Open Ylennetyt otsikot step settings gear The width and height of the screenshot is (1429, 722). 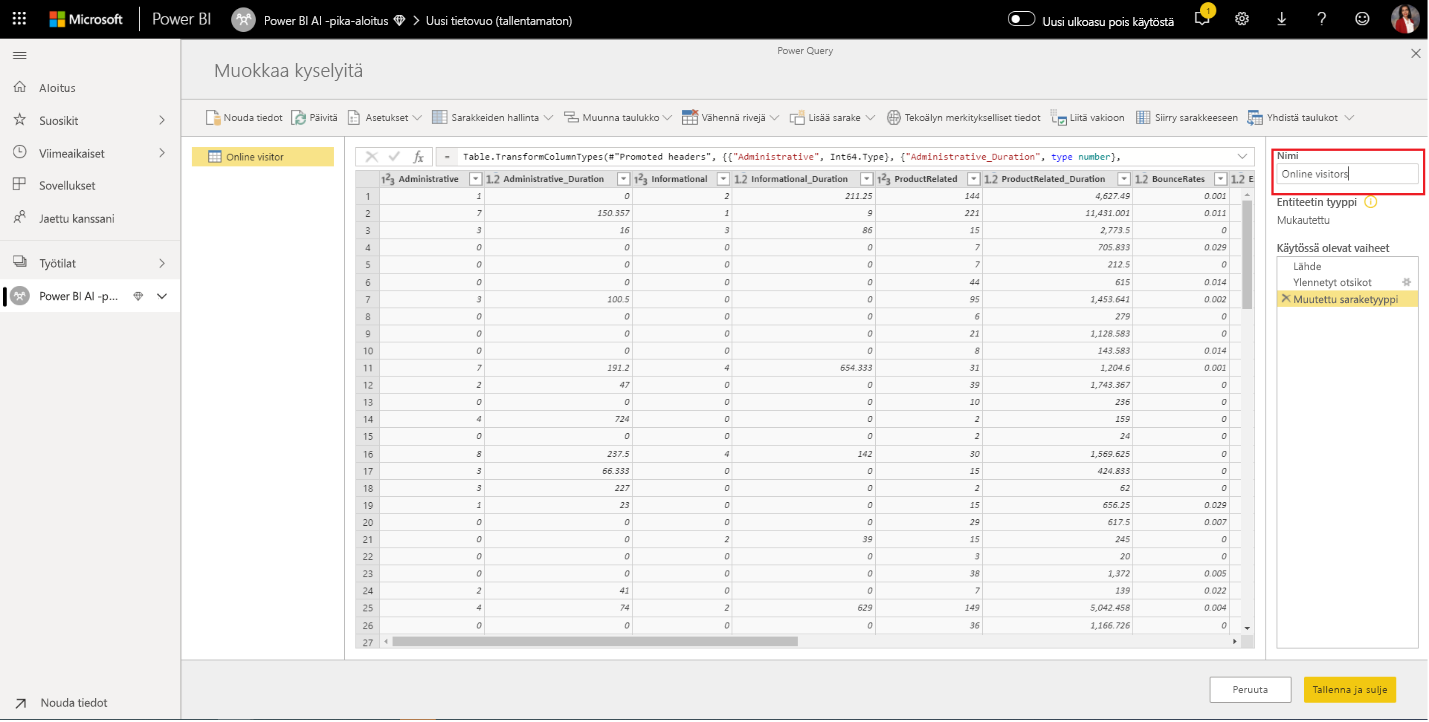coord(1406,283)
